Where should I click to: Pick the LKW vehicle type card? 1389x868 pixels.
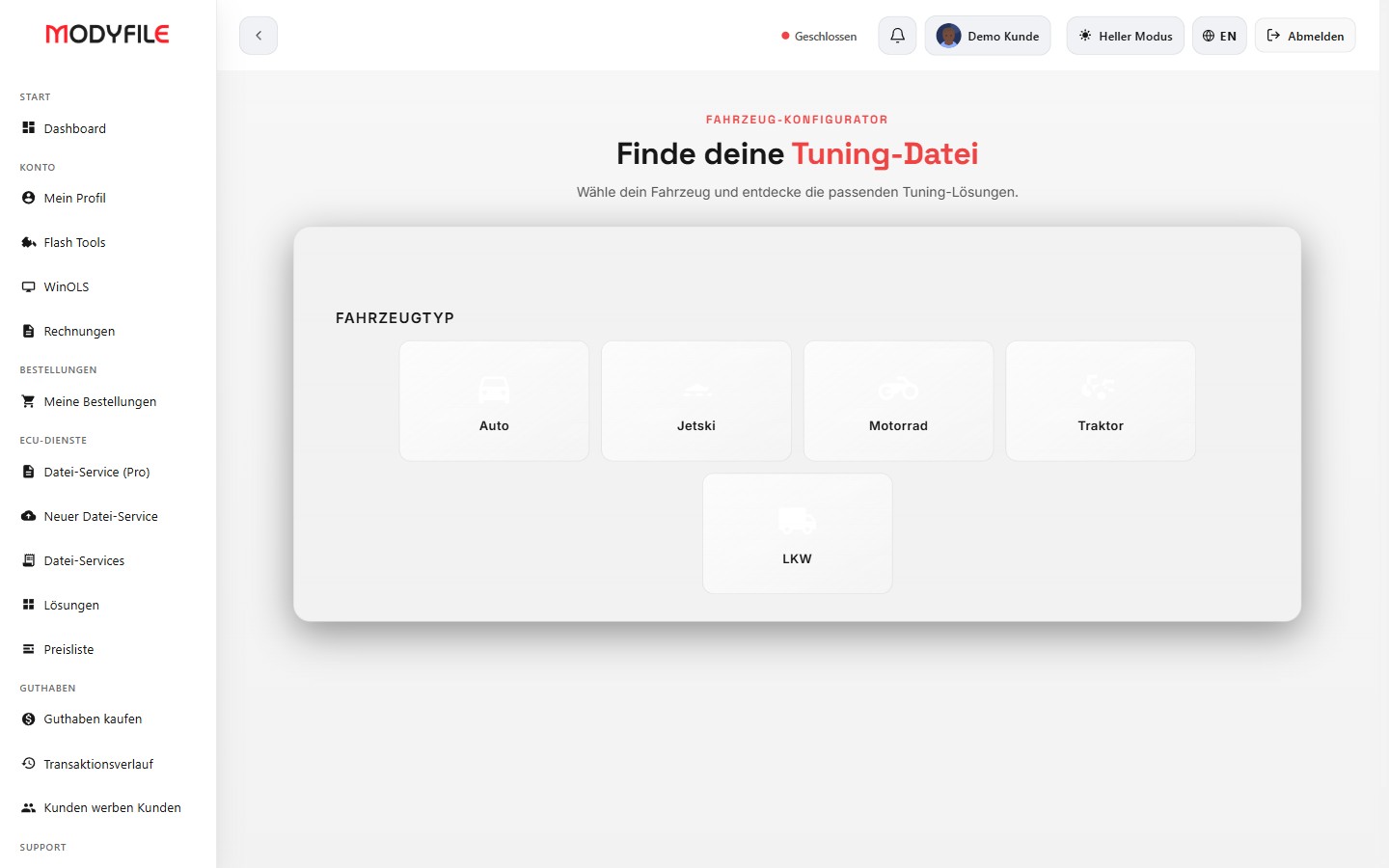point(798,533)
